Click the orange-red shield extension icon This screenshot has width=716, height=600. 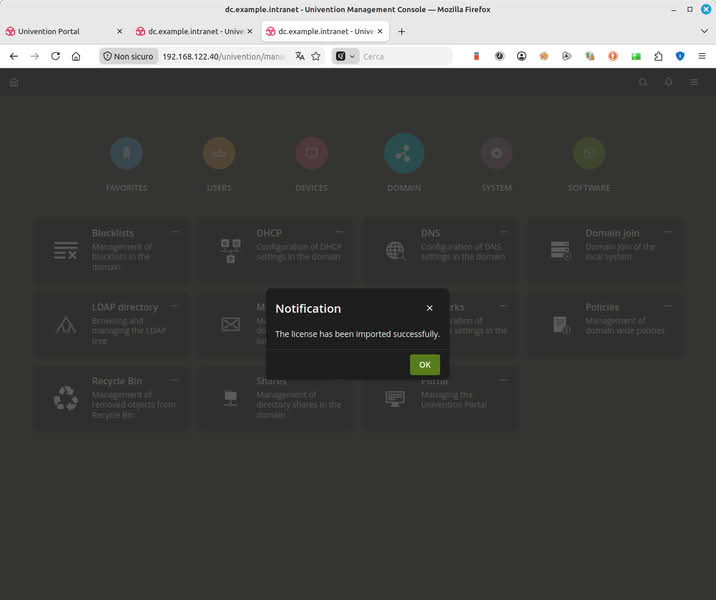point(613,56)
